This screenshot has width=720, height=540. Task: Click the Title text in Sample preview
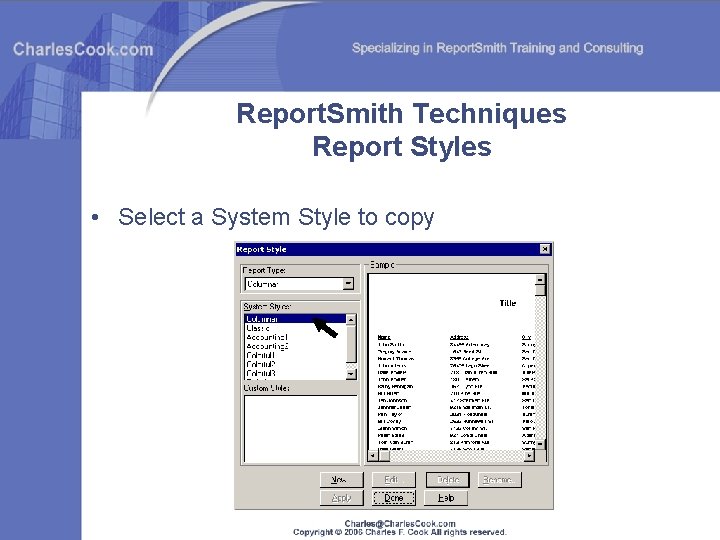(x=507, y=303)
